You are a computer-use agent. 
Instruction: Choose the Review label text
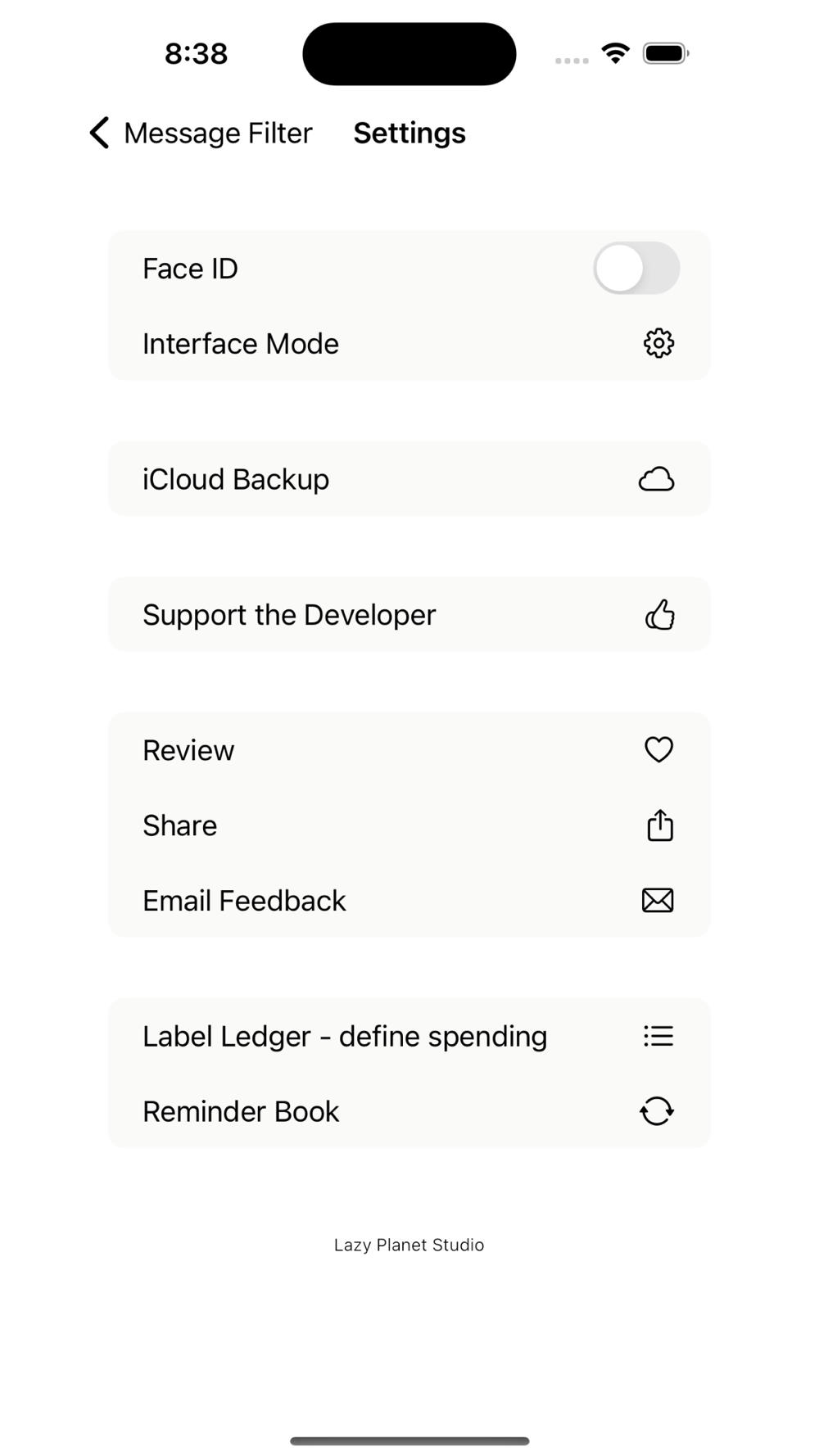pyautogui.click(x=188, y=750)
